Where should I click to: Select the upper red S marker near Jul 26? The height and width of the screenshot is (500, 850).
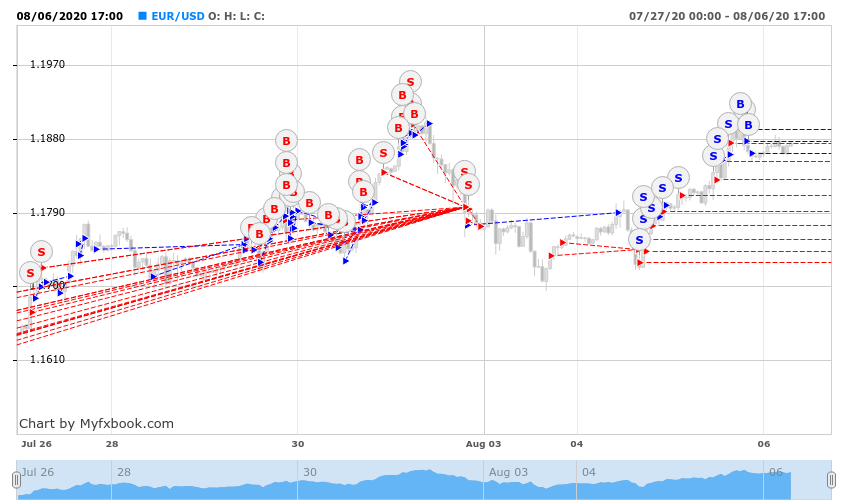[x=41, y=252]
